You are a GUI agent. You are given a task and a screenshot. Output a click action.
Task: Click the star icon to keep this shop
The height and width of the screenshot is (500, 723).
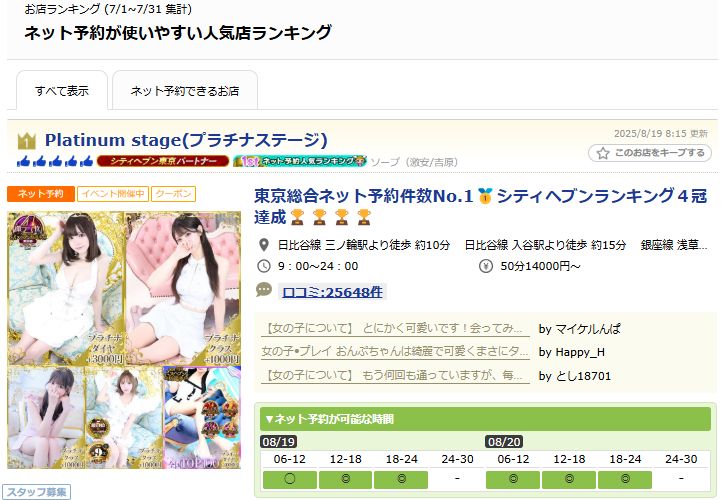pos(603,153)
